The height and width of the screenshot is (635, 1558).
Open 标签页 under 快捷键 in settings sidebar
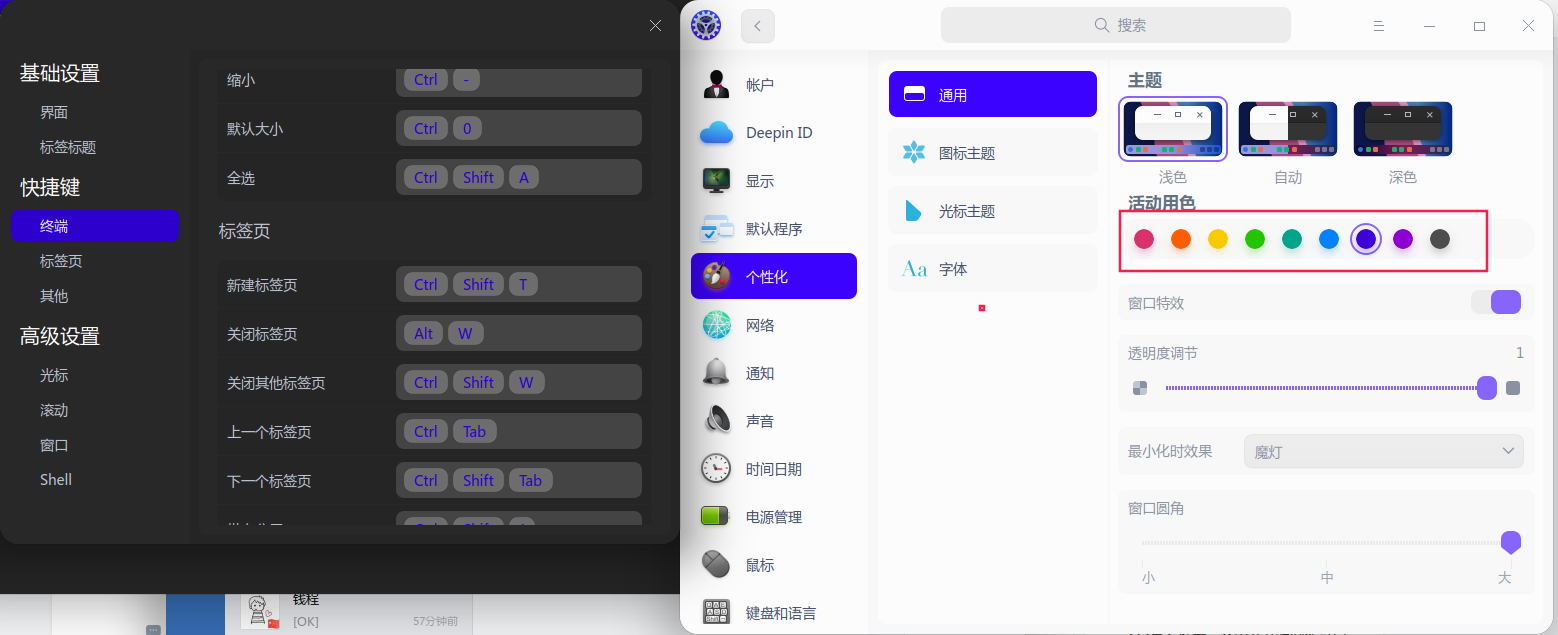(x=61, y=261)
